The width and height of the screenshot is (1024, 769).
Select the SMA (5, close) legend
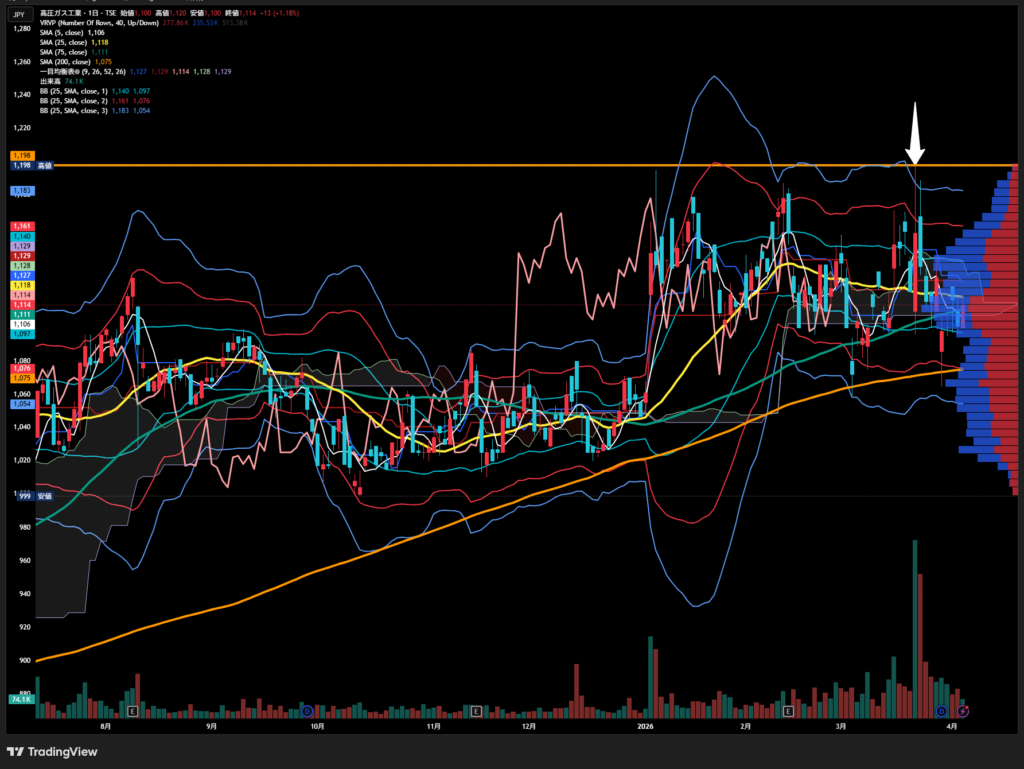pyautogui.click(x=62, y=32)
